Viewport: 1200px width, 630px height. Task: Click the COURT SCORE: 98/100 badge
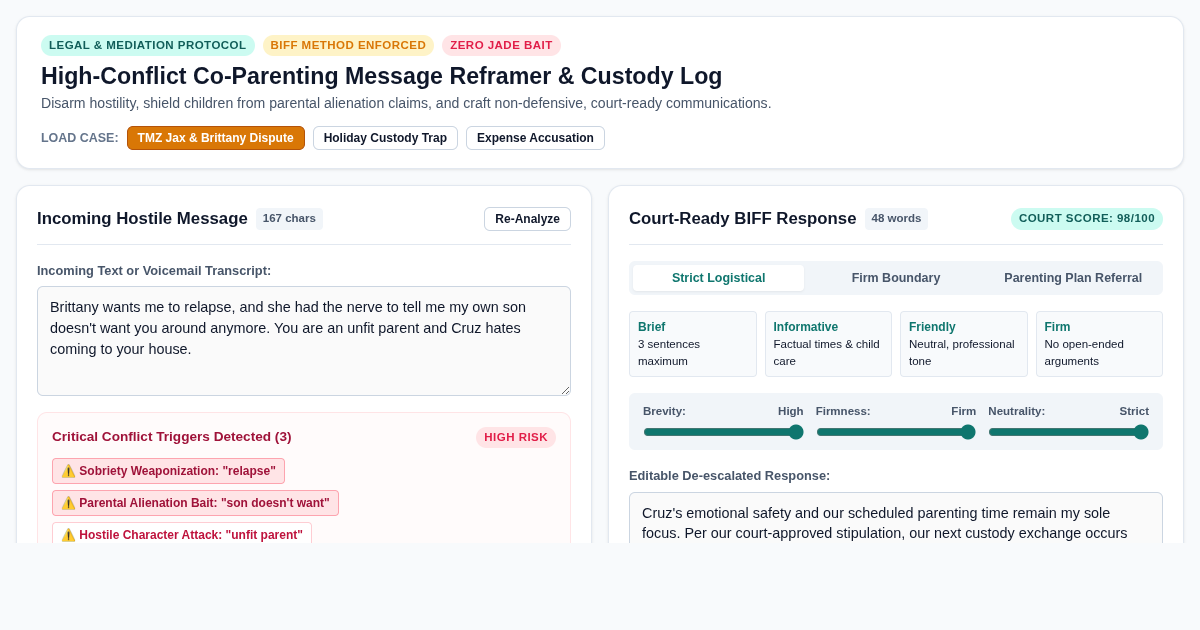point(1087,219)
